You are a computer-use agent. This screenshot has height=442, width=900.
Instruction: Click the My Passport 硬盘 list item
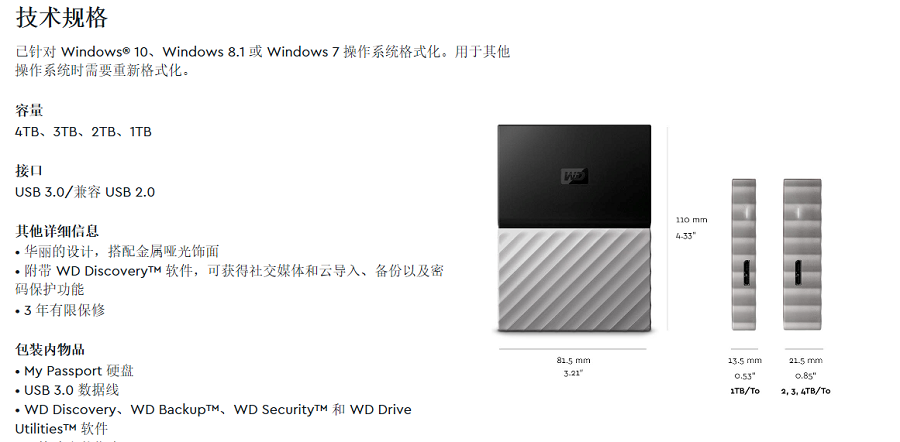pos(75,371)
